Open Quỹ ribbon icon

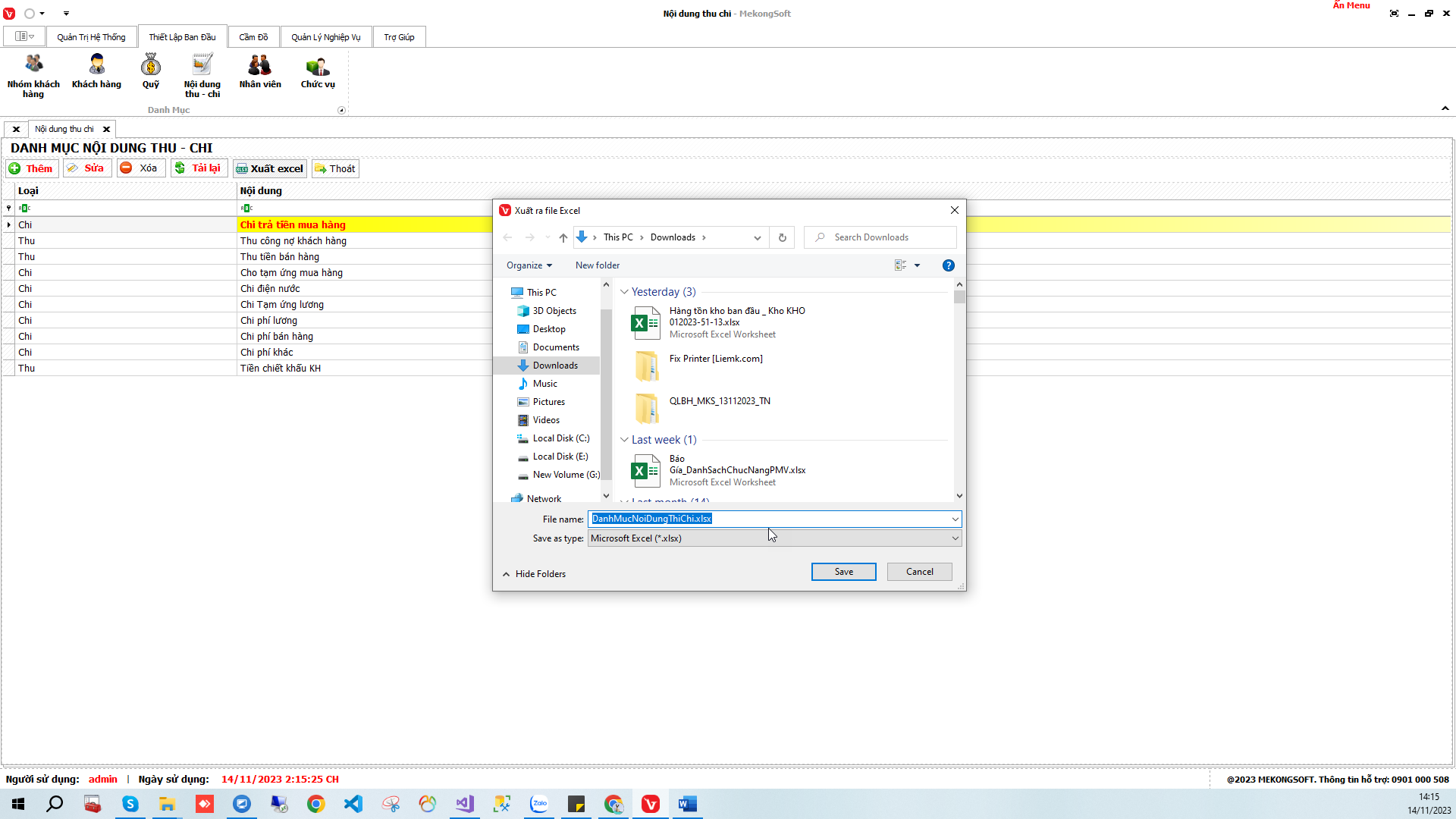(151, 72)
